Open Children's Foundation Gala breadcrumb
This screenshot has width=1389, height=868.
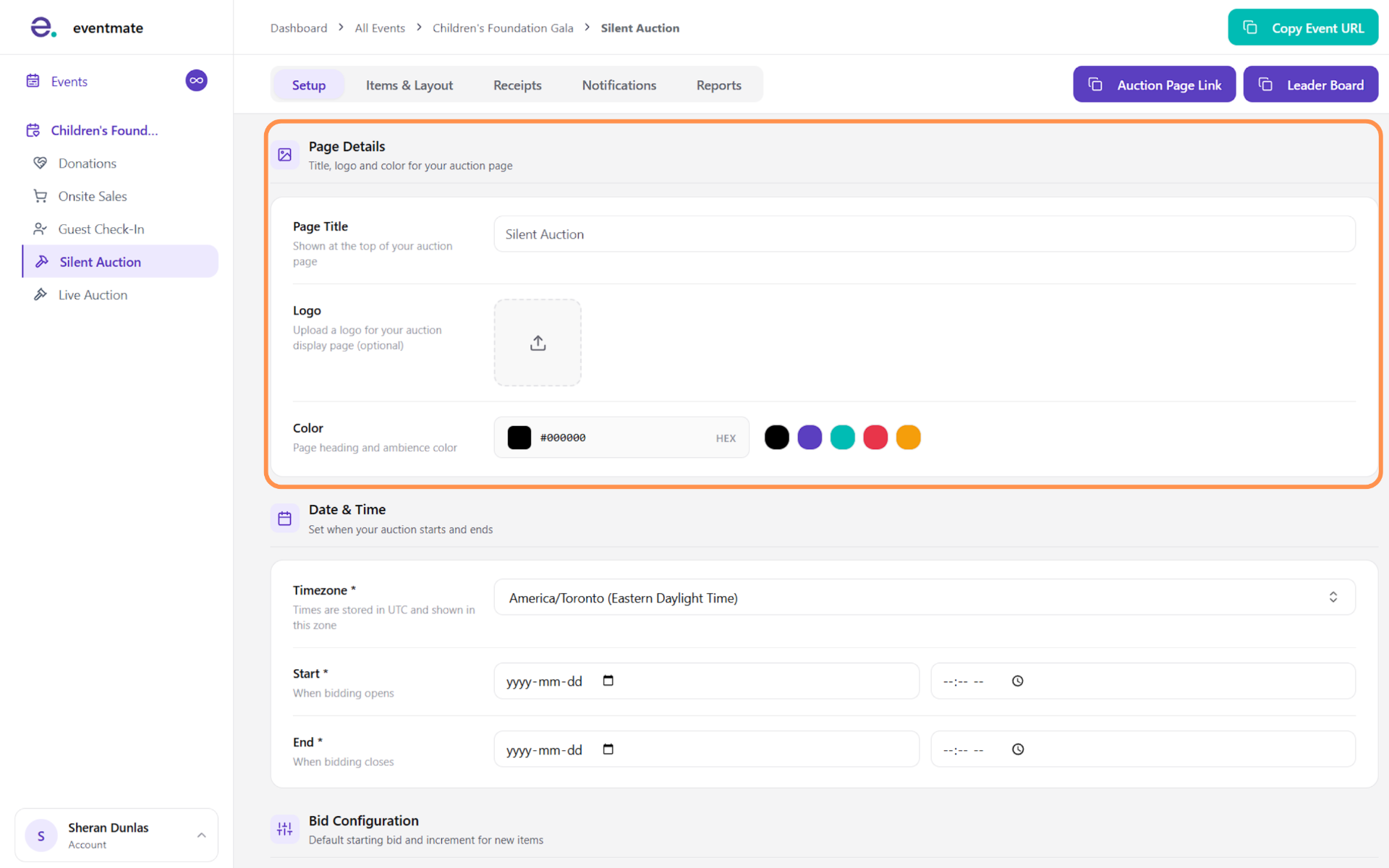503,27
